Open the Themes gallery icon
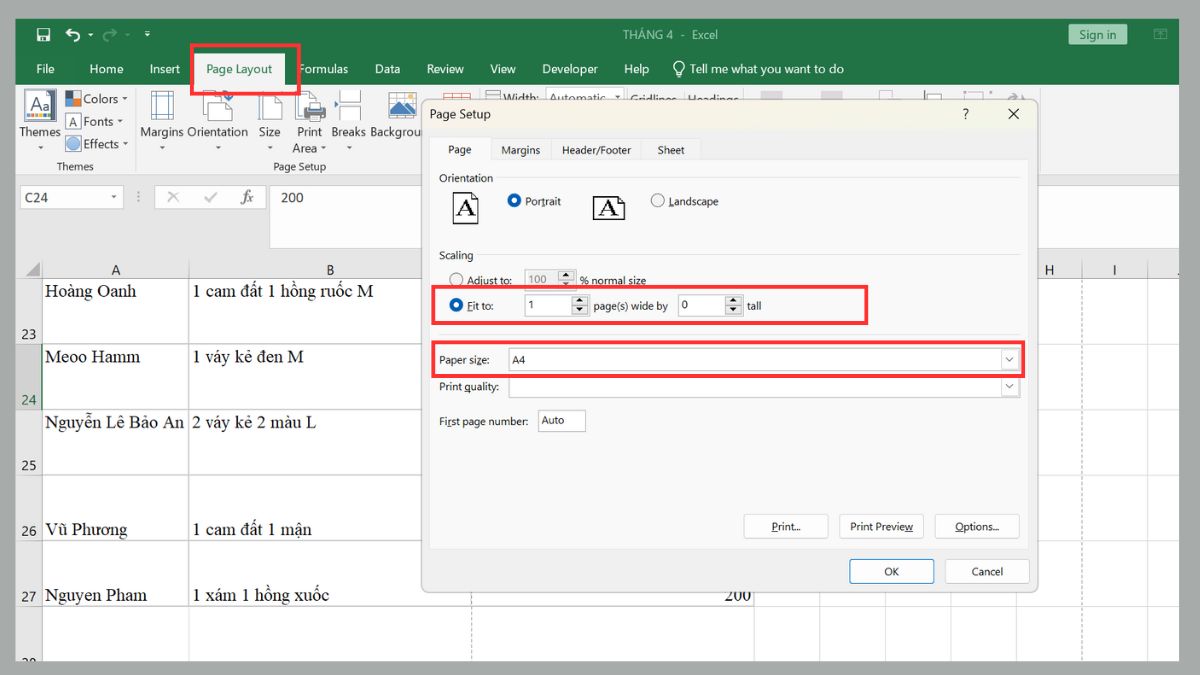The height and width of the screenshot is (675, 1200). pyautogui.click(x=40, y=106)
